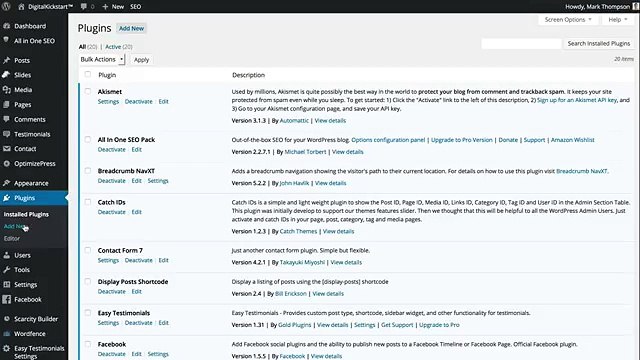Open Options configuration panel link
Viewport: 640px width, 360px height.
[x=388, y=140]
